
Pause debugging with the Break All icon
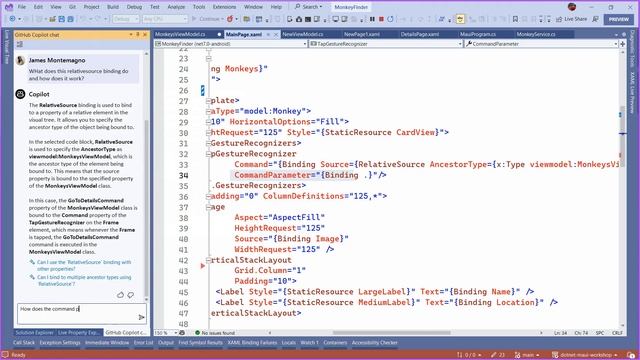pyautogui.click(x=372, y=19)
